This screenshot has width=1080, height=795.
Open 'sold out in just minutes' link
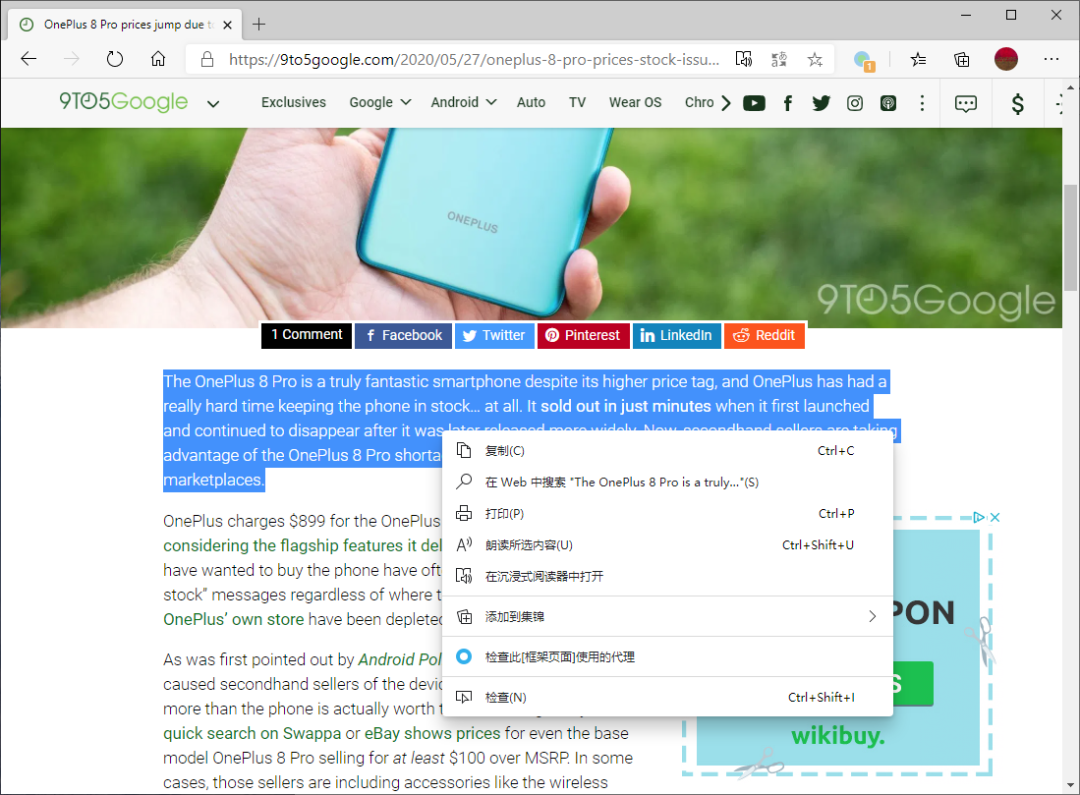[625, 406]
